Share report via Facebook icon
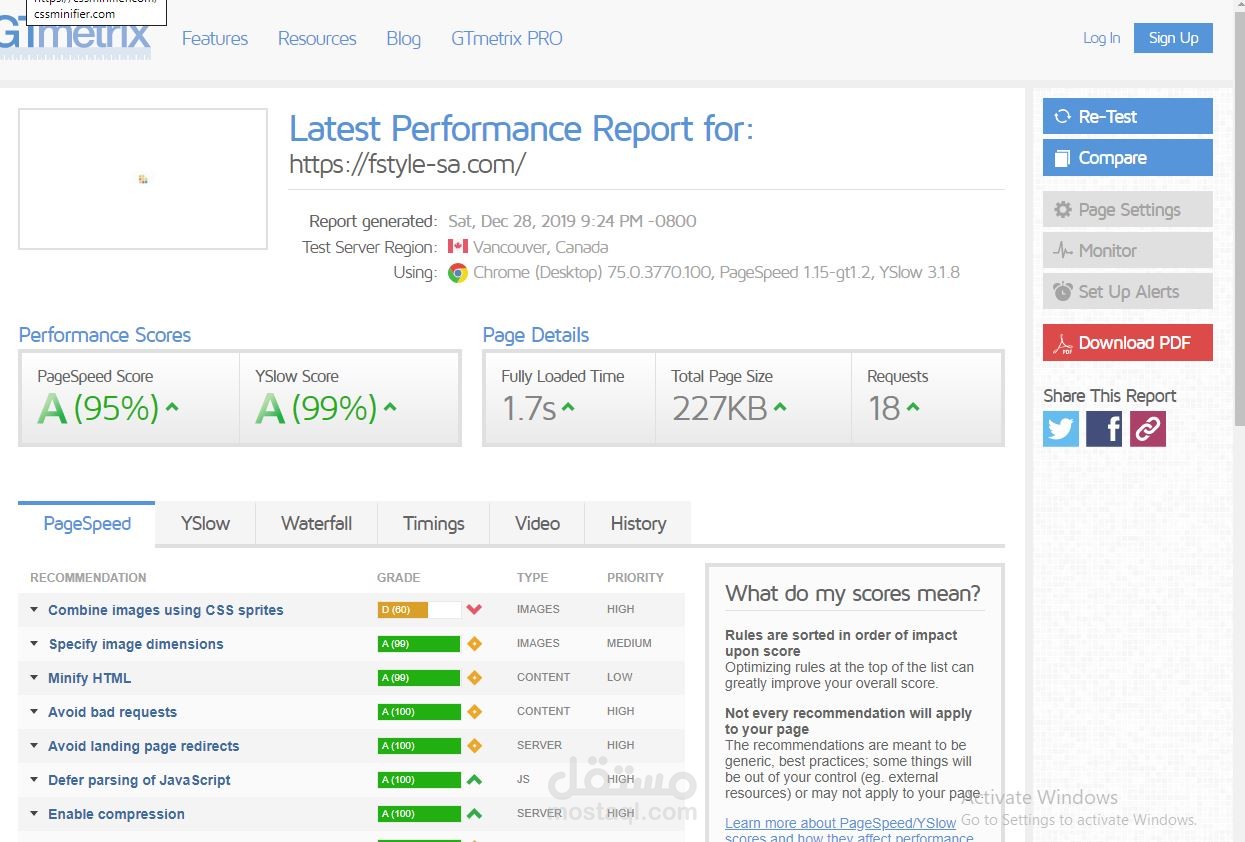Image resolution: width=1245 pixels, height=842 pixels. point(1104,429)
